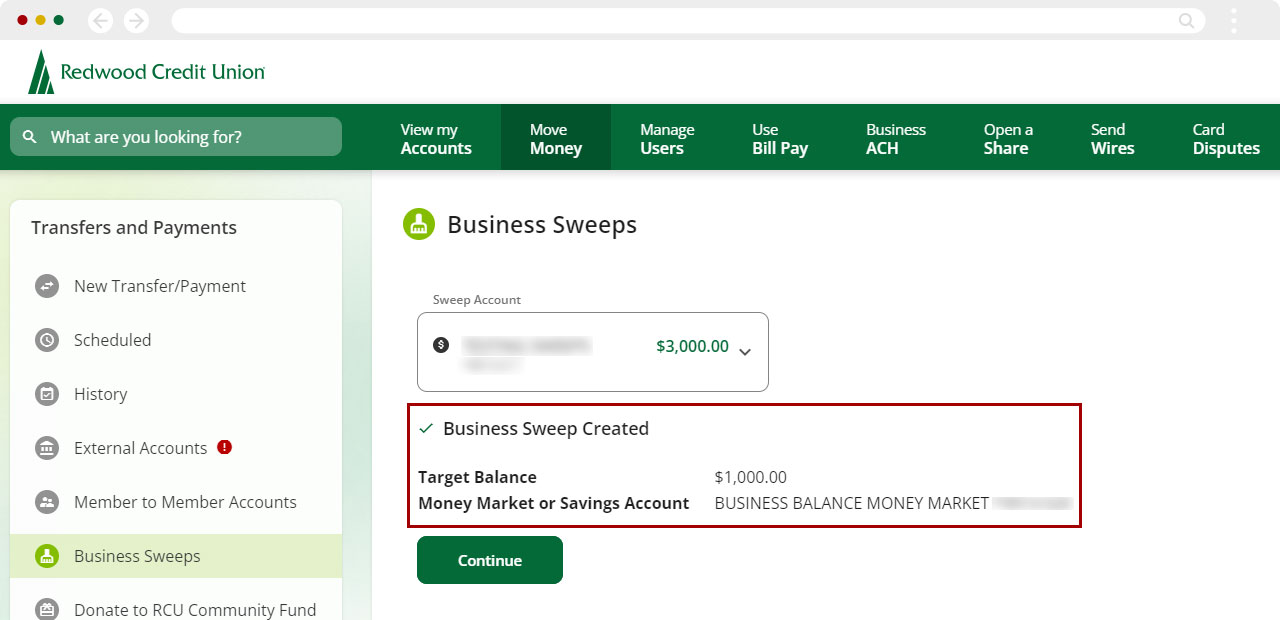
Task: Open the Open a Share menu
Action: coord(1008,138)
